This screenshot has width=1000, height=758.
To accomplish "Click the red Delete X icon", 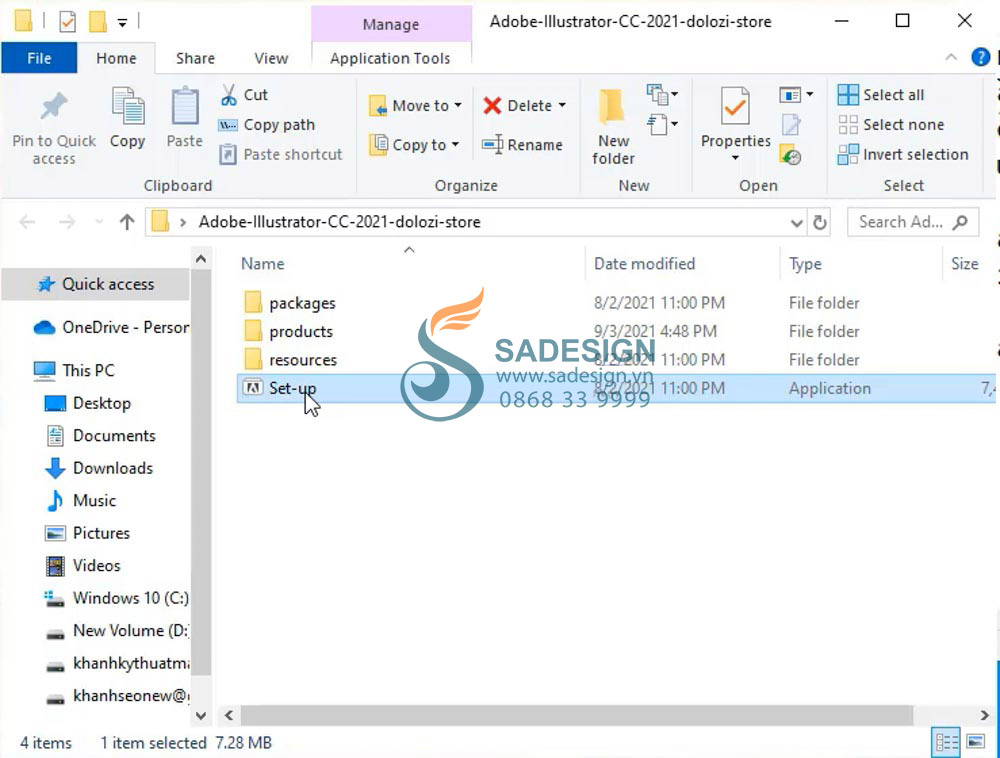I will (x=492, y=105).
